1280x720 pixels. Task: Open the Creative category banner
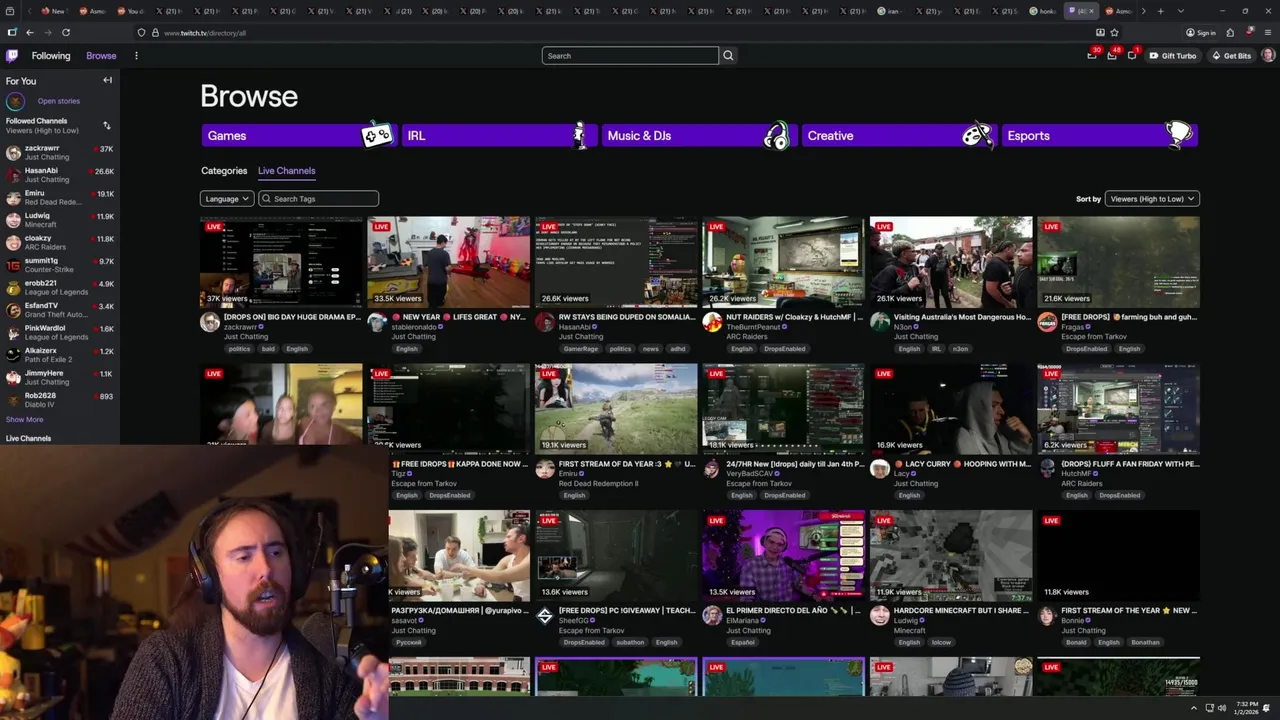tap(899, 135)
